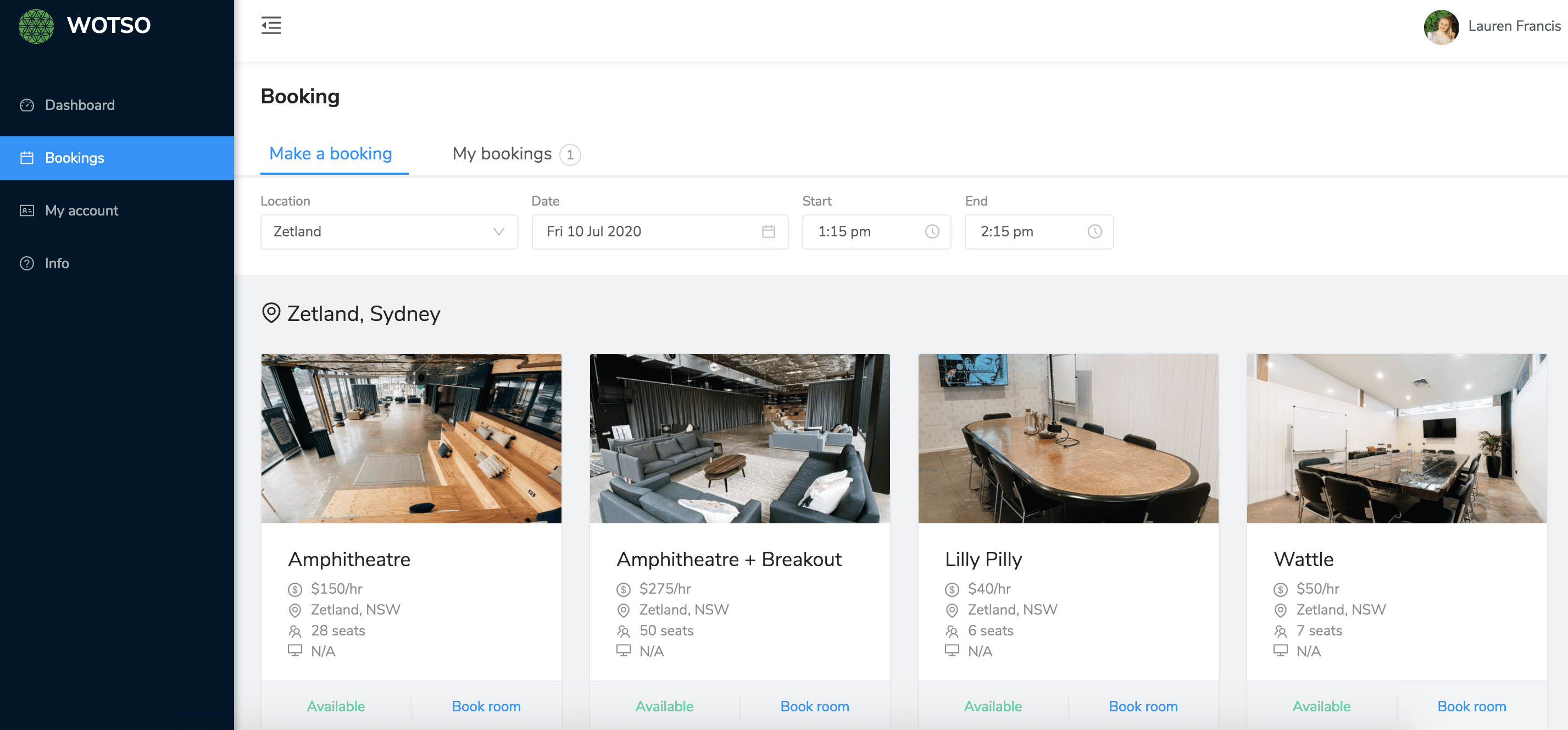
Task: Click the My bookings count badge
Action: tap(570, 154)
